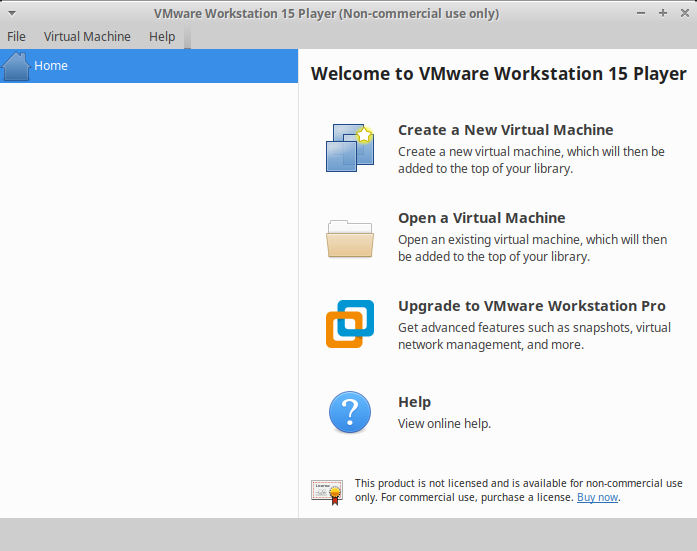
Task: Click the blue question mark Help icon
Action: (350, 412)
